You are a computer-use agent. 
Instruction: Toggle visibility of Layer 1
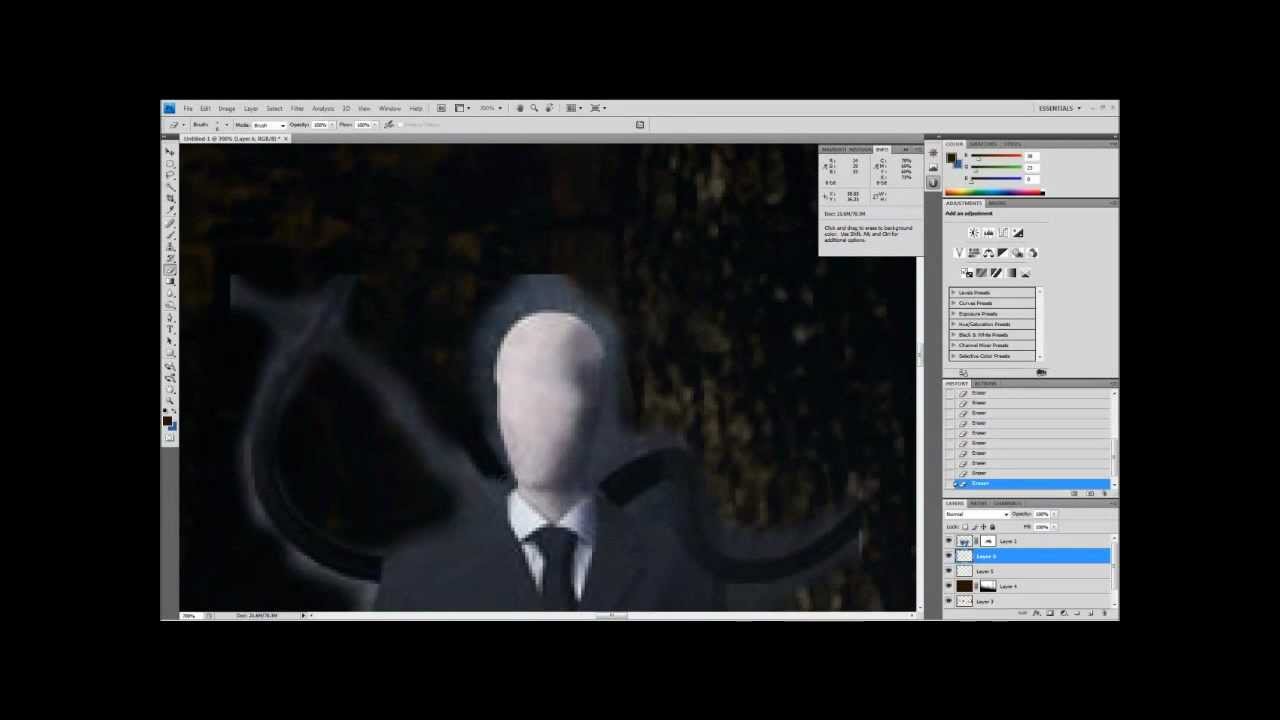949,541
